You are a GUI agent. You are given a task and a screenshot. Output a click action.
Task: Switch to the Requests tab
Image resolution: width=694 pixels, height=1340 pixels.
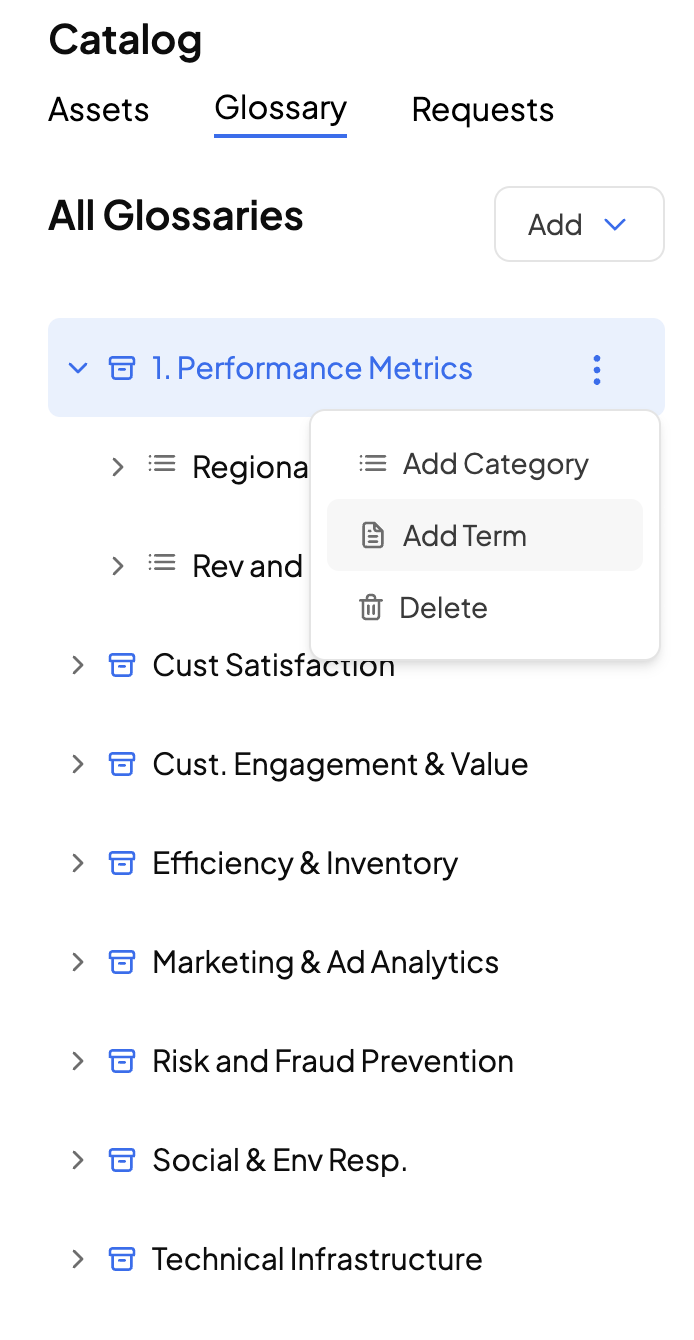tap(483, 109)
